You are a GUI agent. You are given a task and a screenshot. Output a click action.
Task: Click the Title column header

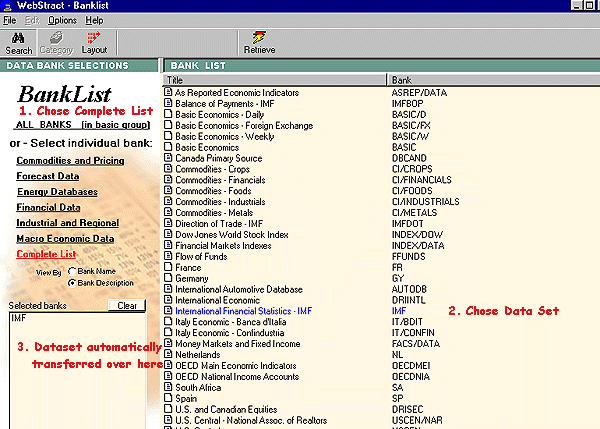(274, 79)
